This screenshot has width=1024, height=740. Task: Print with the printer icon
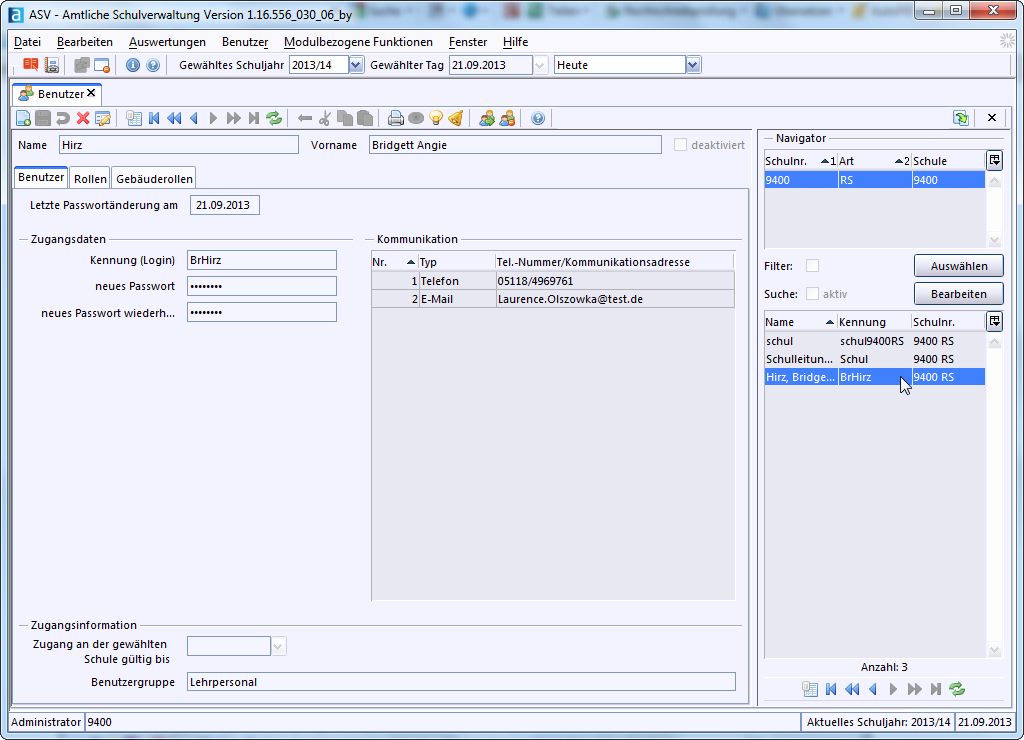(x=396, y=118)
